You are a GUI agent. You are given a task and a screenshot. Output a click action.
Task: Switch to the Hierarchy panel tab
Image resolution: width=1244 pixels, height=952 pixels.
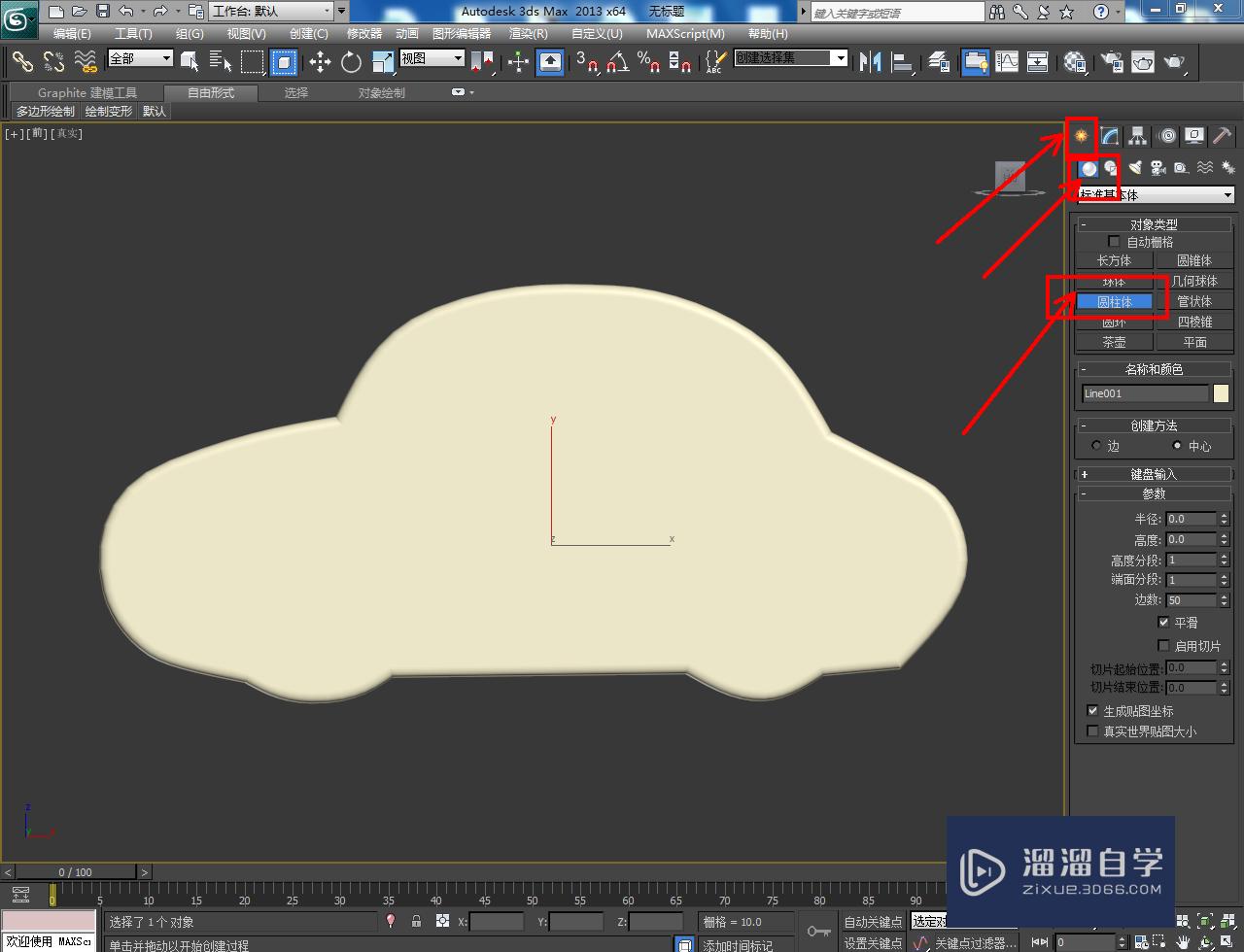click(1137, 136)
